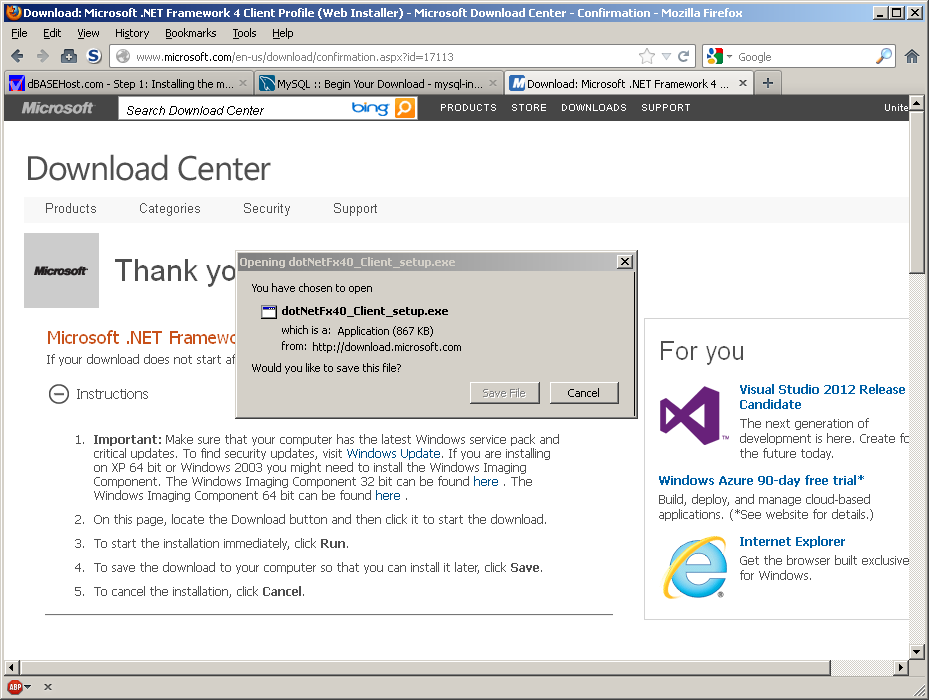
Task: Close the MySQL tab
Action: 493,84
